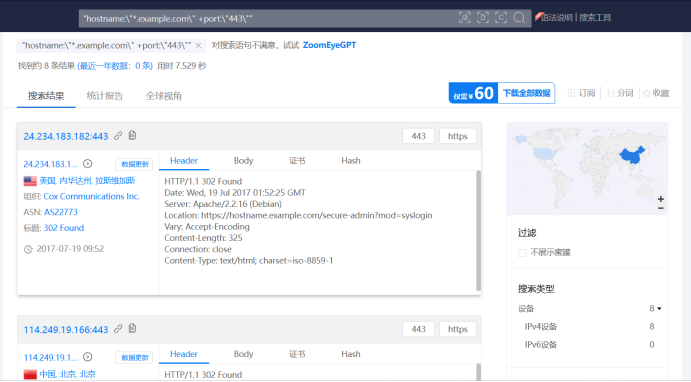This screenshot has width=691, height=382.
Task: Click the 收藏 star favorite button
Action: 656,93
